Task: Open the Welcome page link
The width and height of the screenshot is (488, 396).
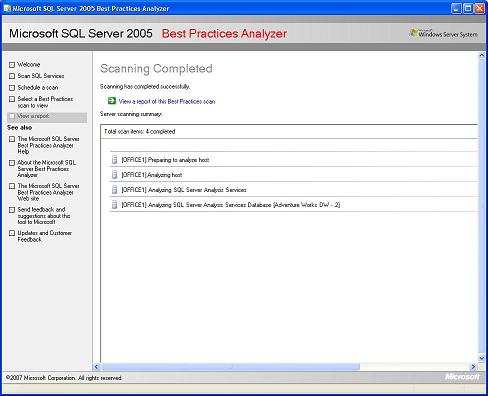Action: click(x=29, y=65)
